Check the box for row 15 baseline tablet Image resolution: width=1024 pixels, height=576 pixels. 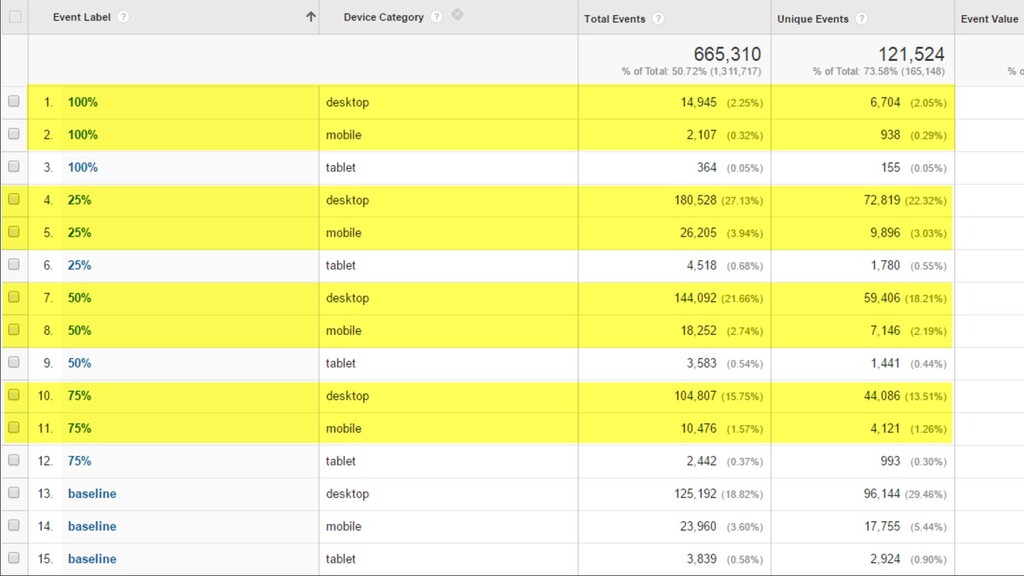pos(14,558)
